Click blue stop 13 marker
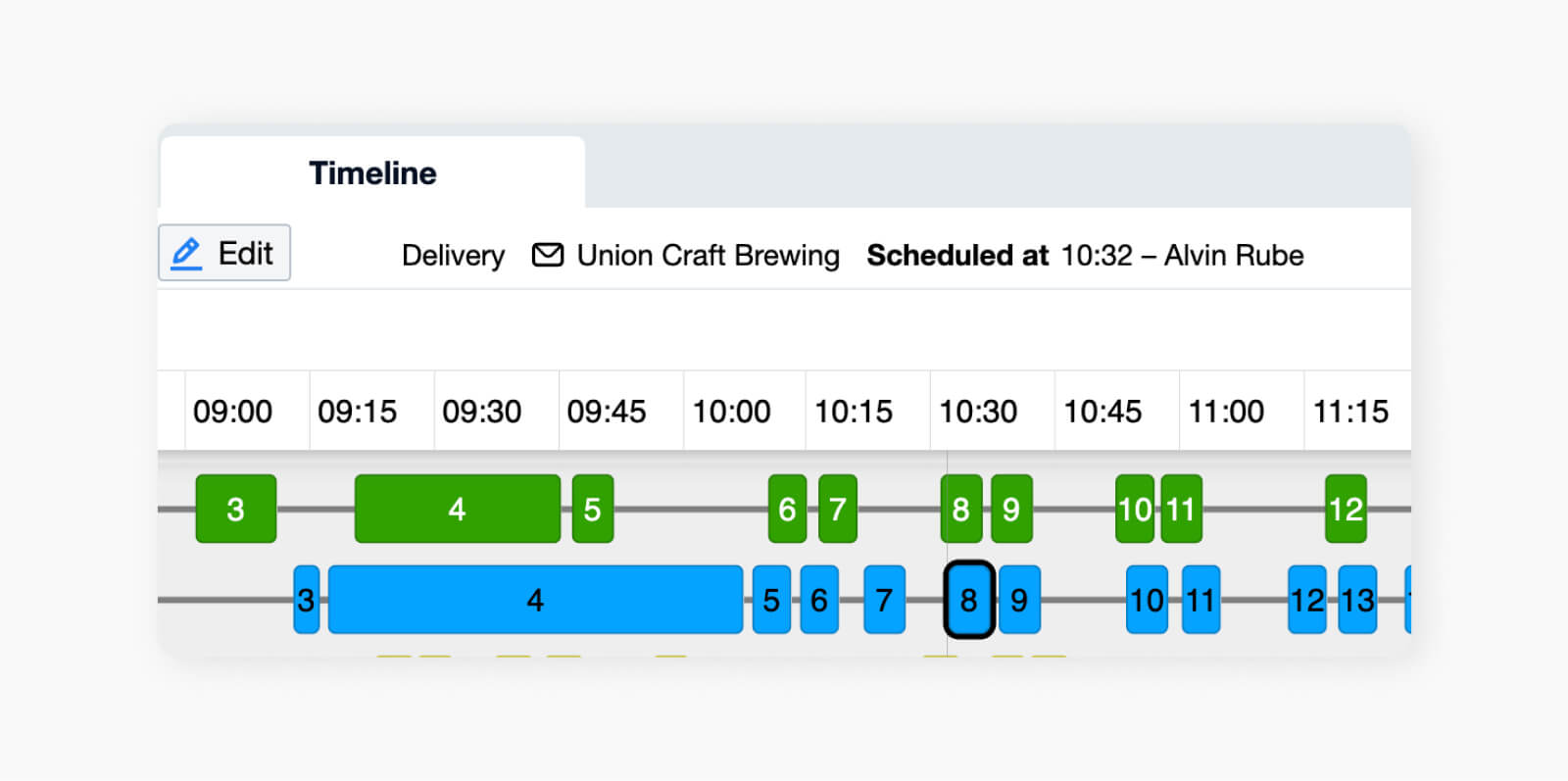Image resolution: width=1568 pixels, height=781 pixels. [x=1357, y=600]
